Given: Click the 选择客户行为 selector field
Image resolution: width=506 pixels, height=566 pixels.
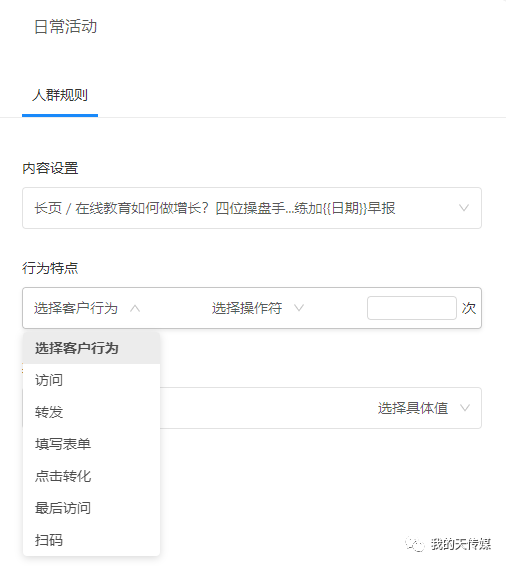Looking at the screenshot, I should (x=87, y=308).
